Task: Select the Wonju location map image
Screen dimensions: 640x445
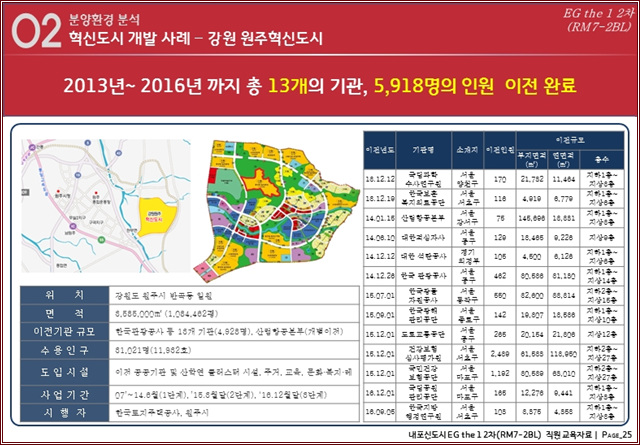Action: pyautogui.click(x=106, y=206)
